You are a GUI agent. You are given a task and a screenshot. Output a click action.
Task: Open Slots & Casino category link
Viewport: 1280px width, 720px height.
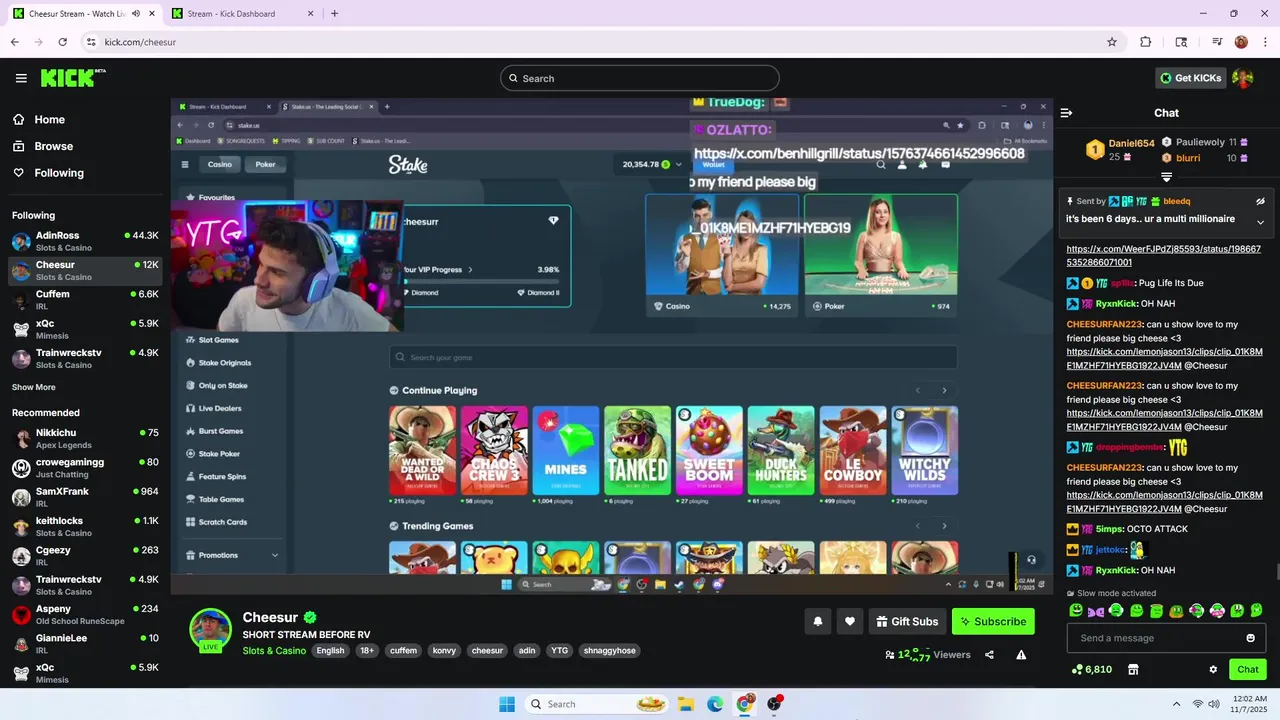pos(274,650)
